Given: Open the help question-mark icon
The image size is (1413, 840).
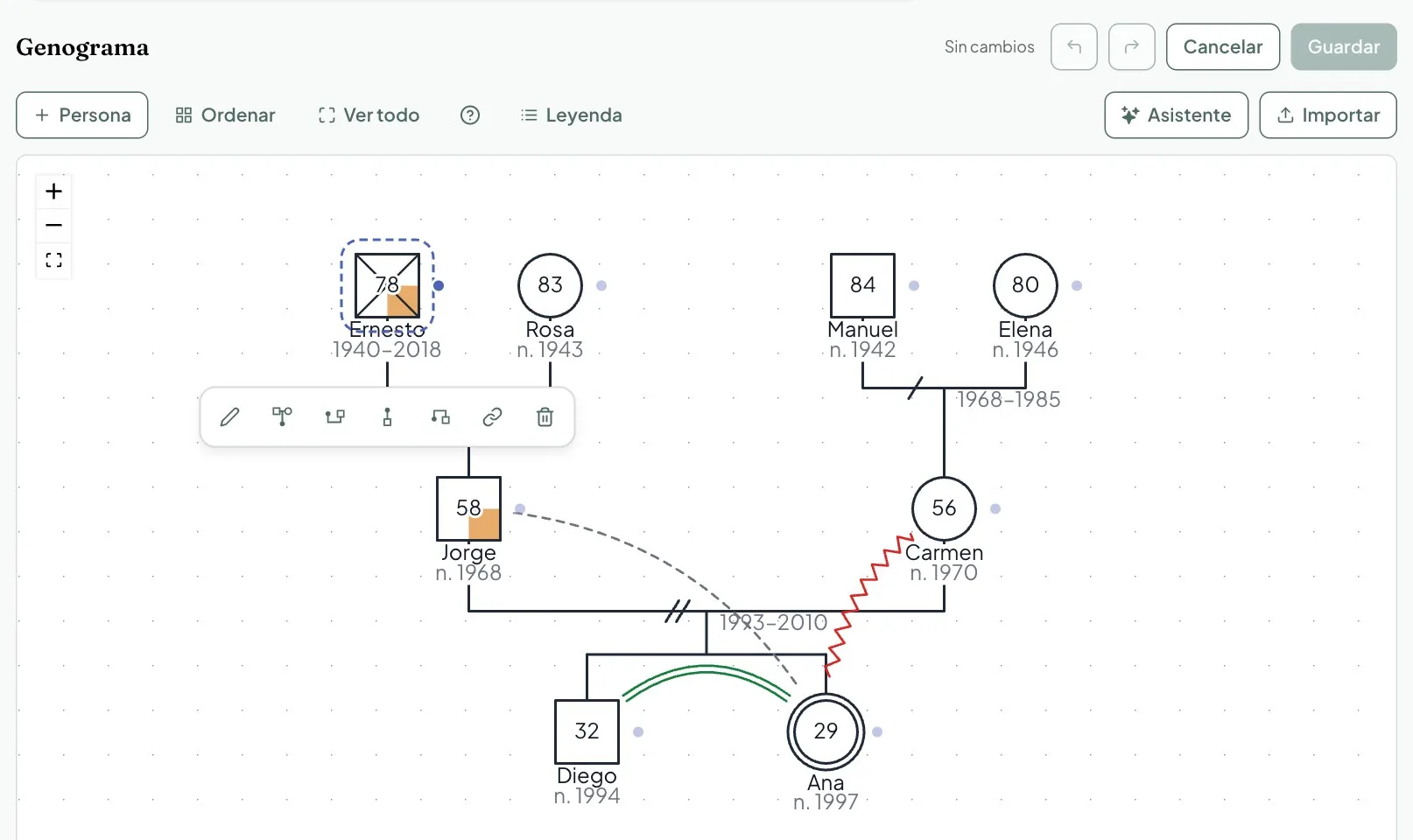Looking at the screenshot, I should [x=470, y=115].
